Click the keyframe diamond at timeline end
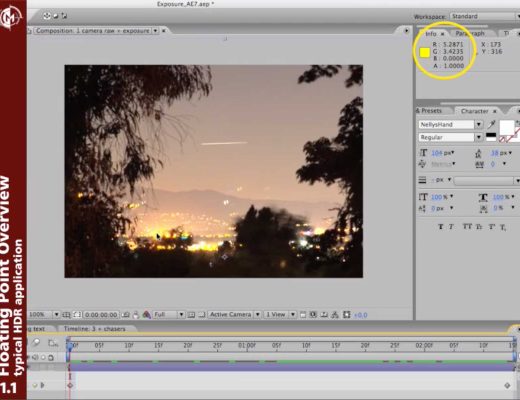Screen dimensions: 520x400 [x=507, y=385]
